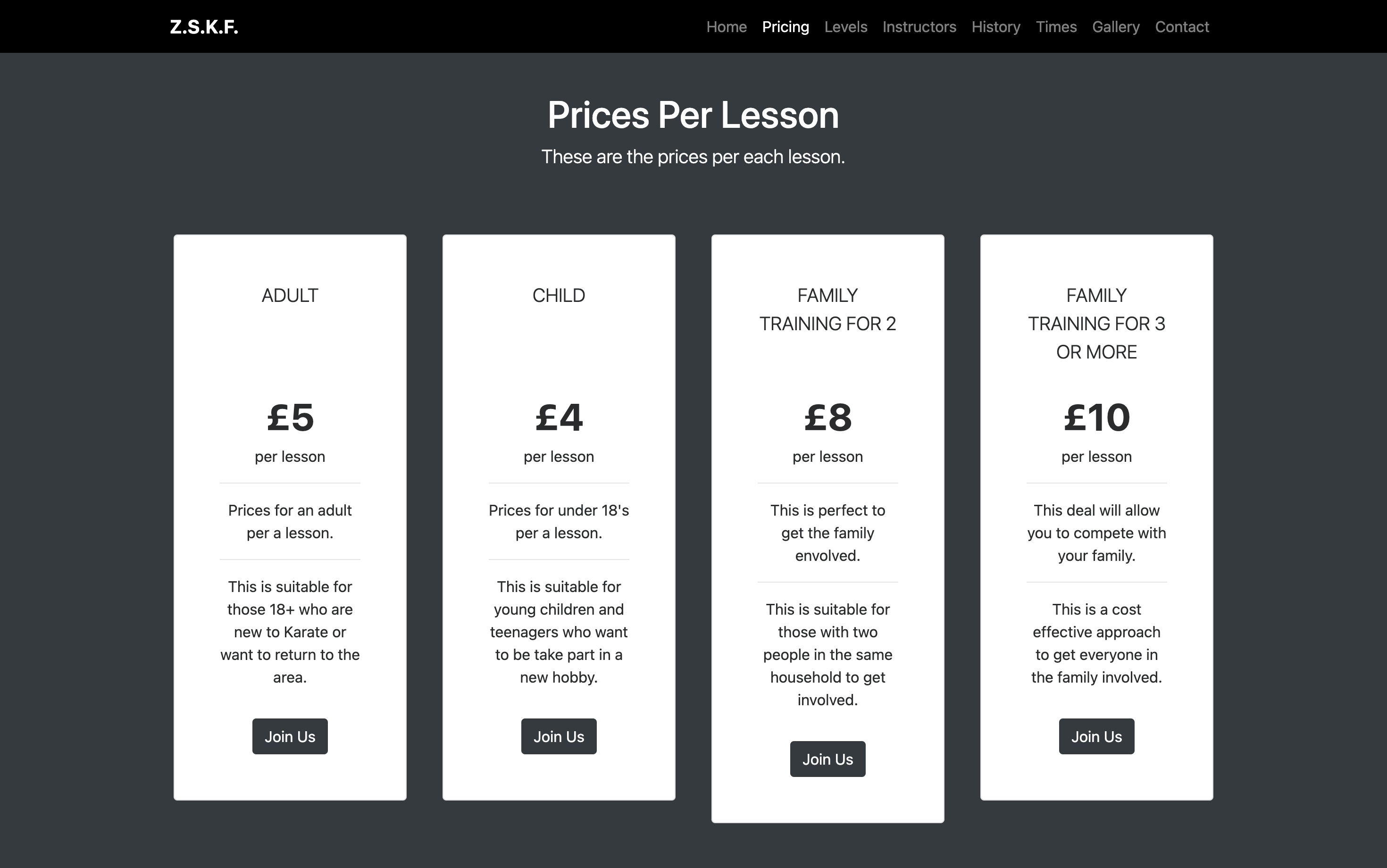1387x868 pixels.
Task: Click the ADULT card title
Action: point(290,296)
